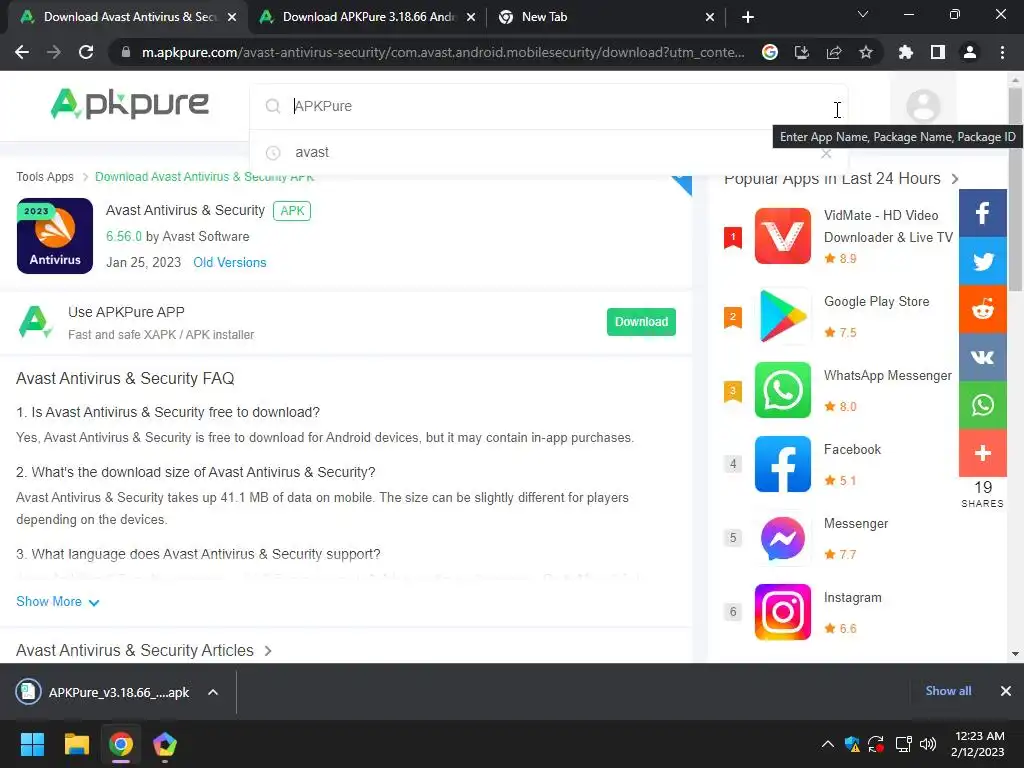1024x768 pixels.
Task: Click the Windows Security tray icon
Action: tap(852, 744)
